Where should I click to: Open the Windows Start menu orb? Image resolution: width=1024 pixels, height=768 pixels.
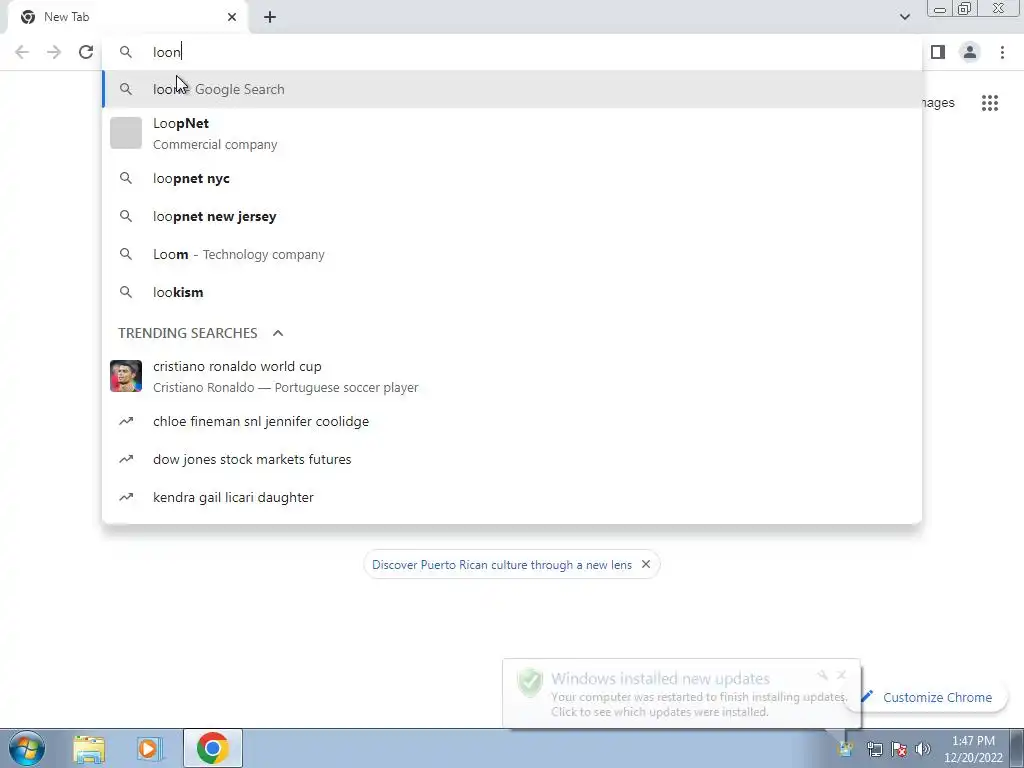tap(27, 748)
